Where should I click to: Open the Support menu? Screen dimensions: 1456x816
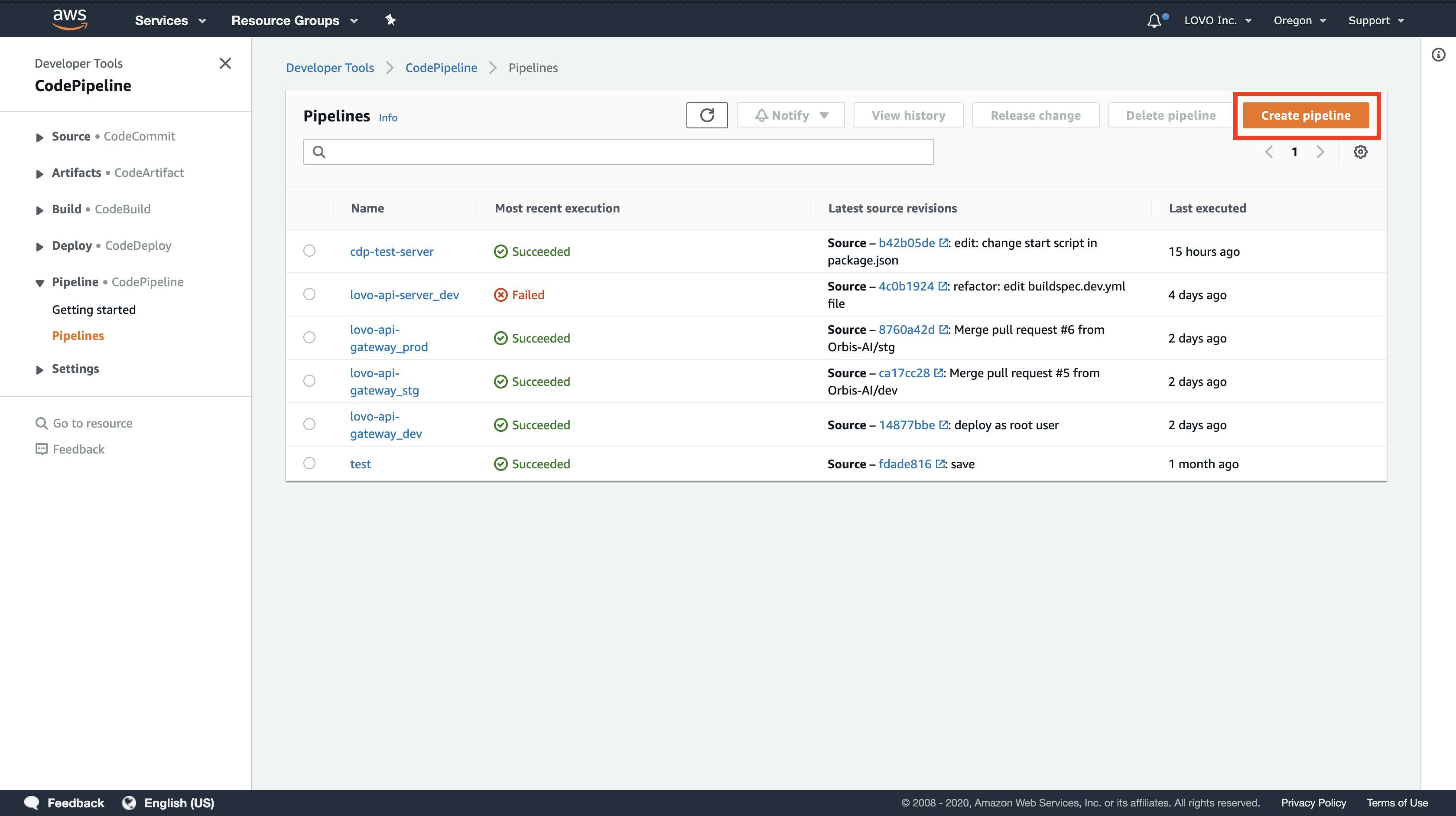click(x=1376, y=20)
